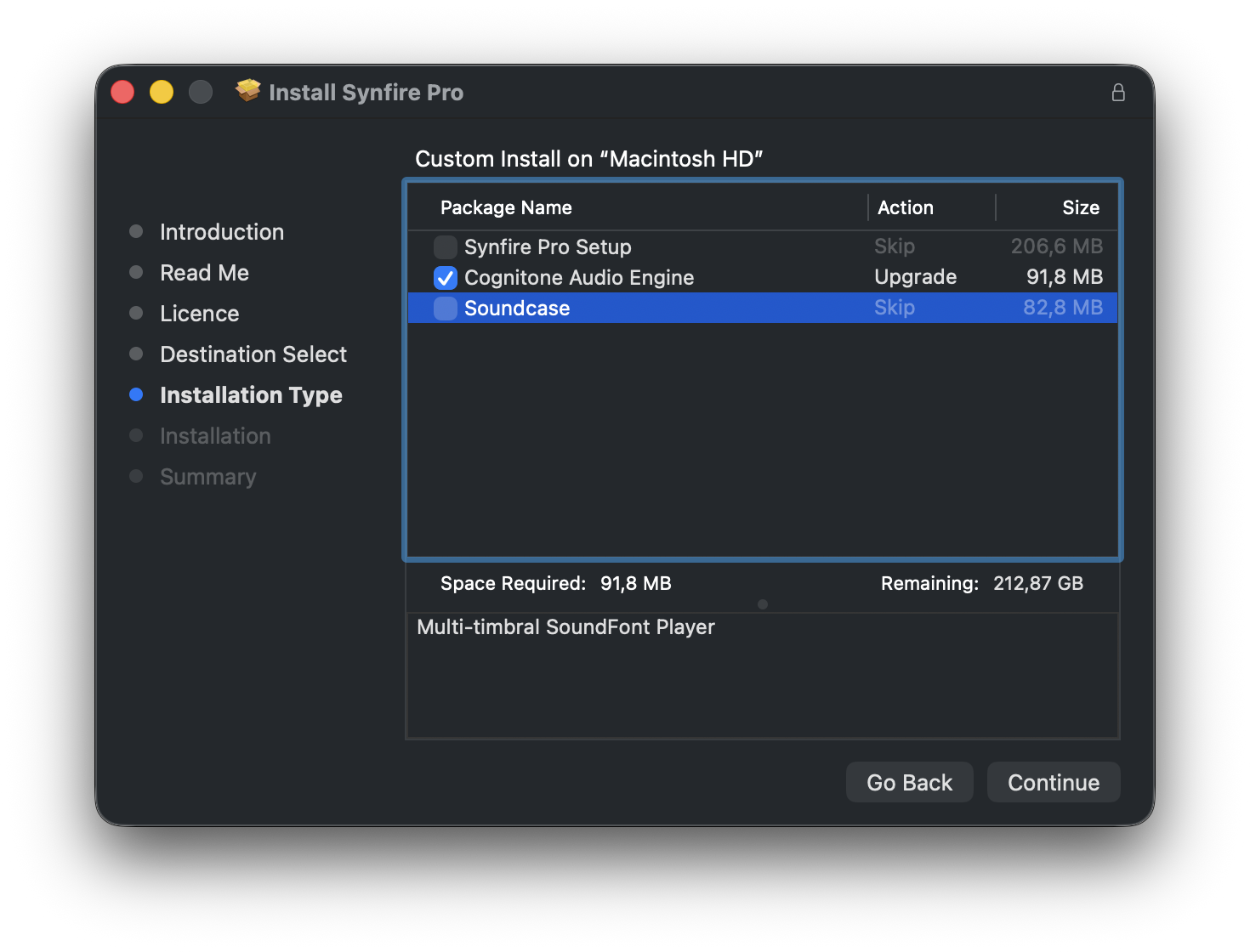This screenshot has width=1250, height=952.
Task: Click the Action column header
Action: 905,208
